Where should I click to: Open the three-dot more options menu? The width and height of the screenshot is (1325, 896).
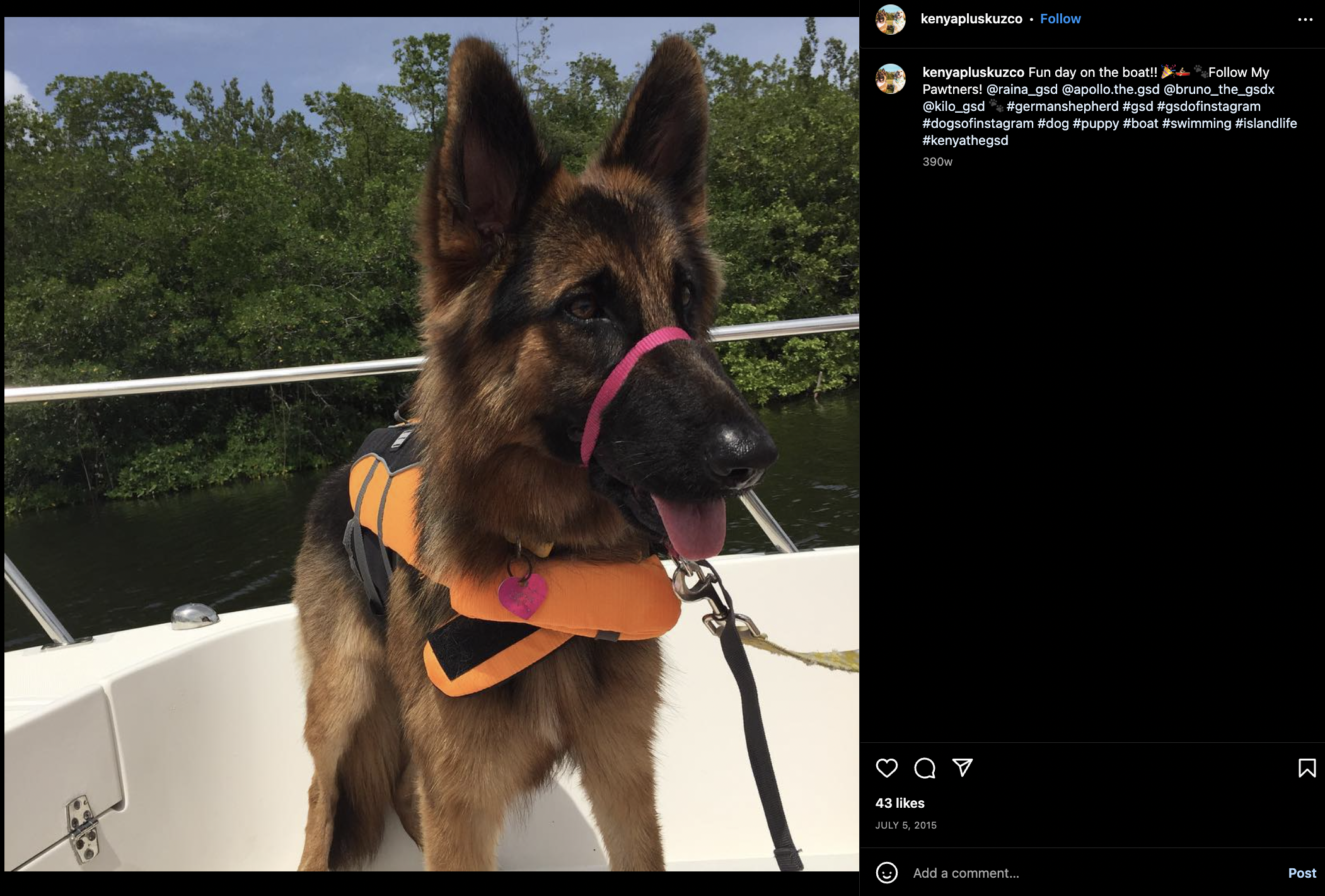pyautogui.click(x=1305, y=20)
